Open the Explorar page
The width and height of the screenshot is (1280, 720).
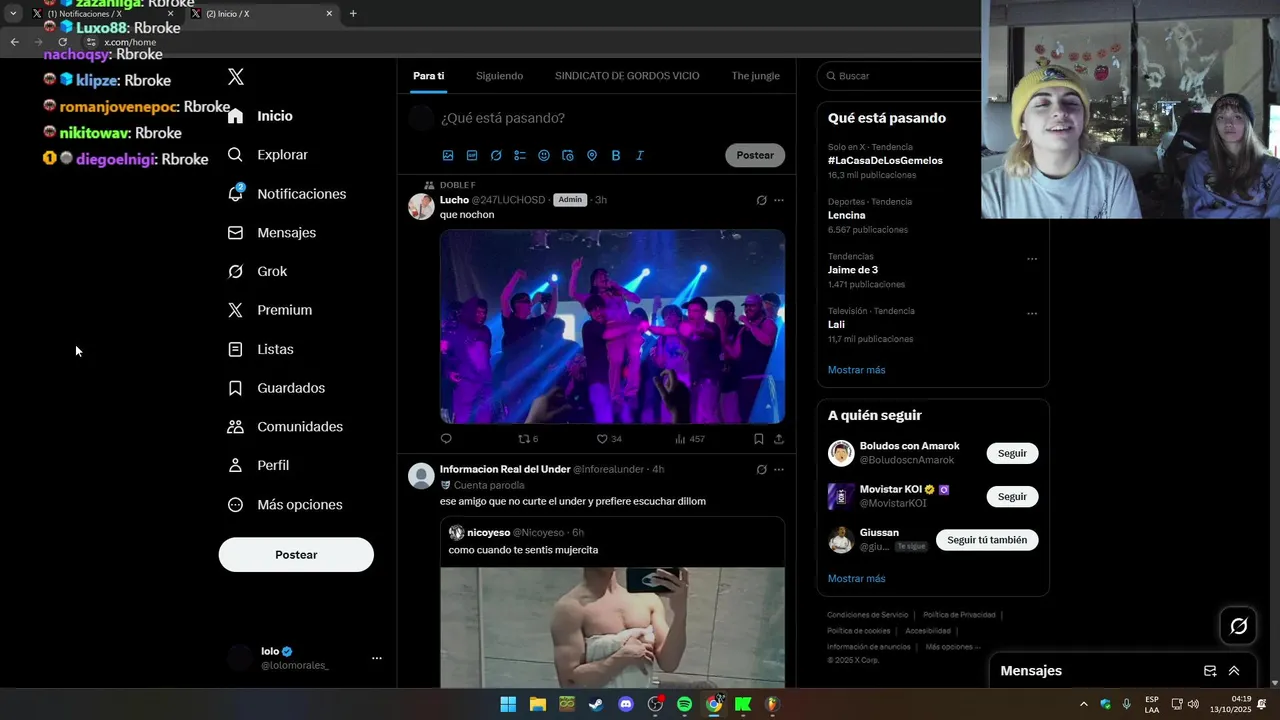tap(267, 155)
